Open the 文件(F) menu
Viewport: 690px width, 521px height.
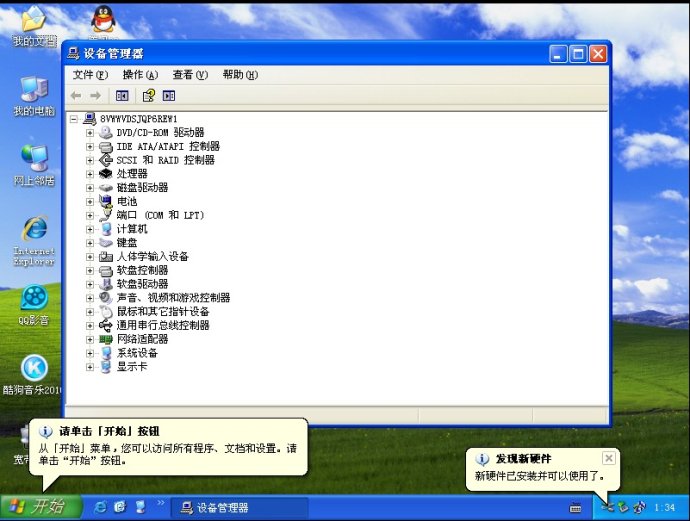[x=90, y=75]
